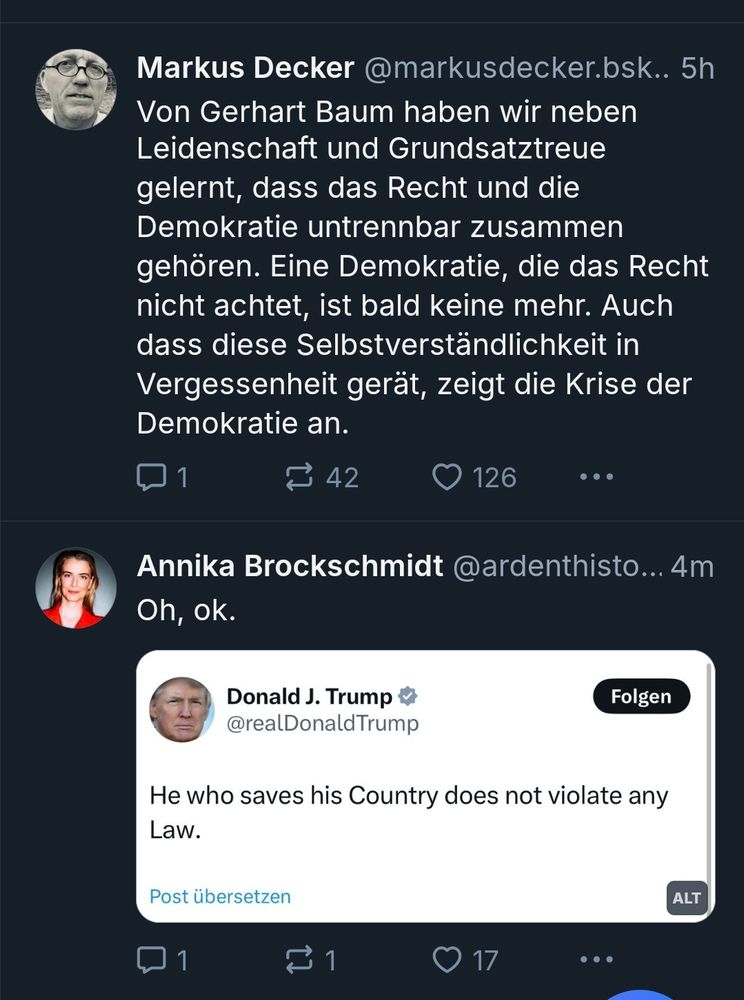Click the Folgen button in screenshot

[641, 696]
